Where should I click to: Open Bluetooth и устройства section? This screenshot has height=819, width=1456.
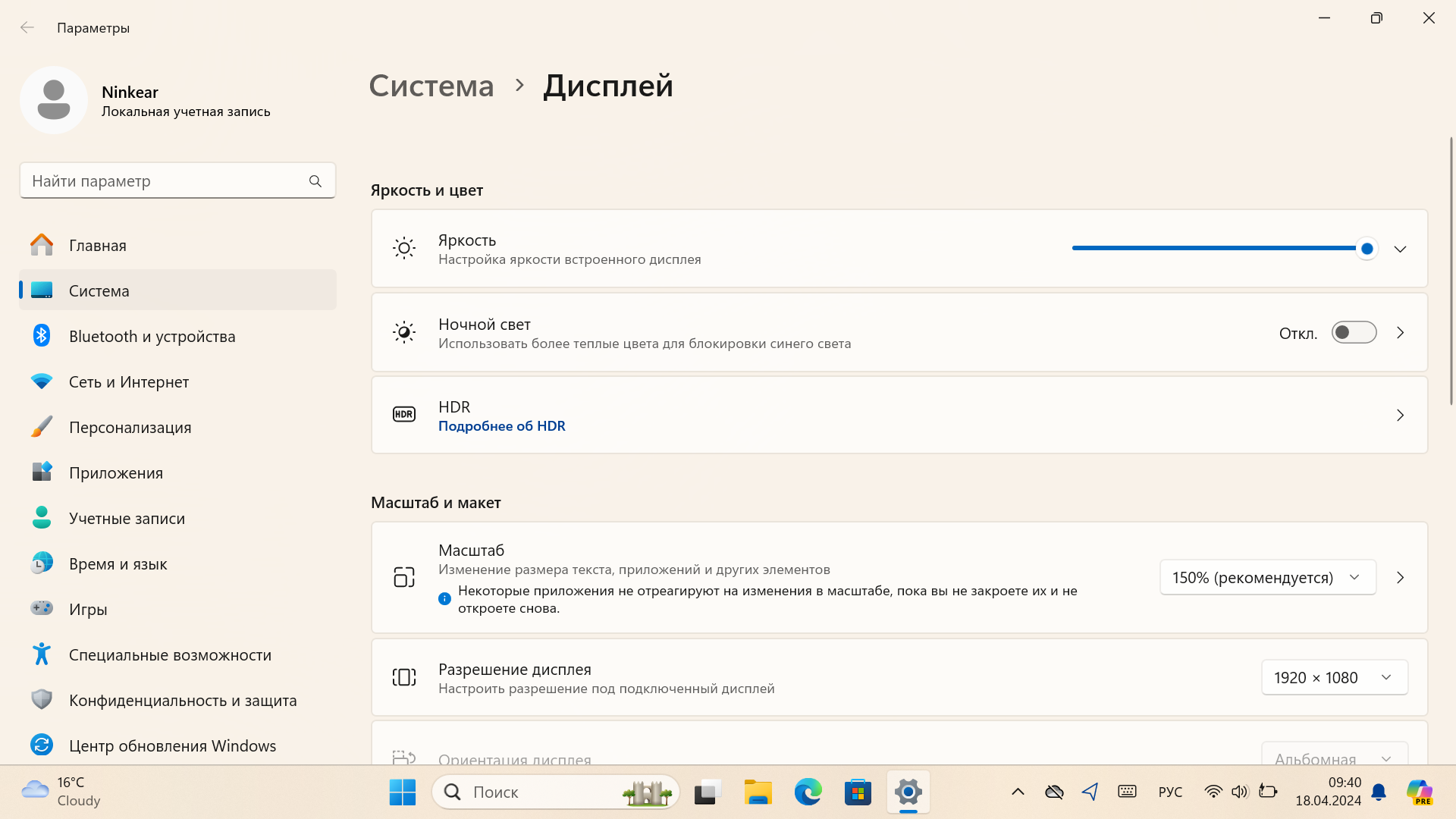click(152, 337)
